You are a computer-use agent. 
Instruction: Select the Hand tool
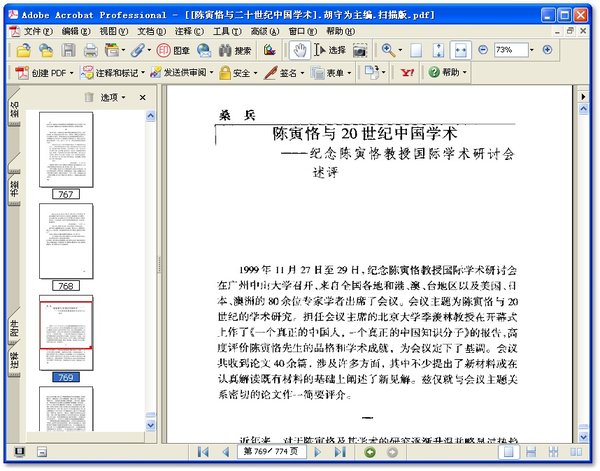click(300, 50)
